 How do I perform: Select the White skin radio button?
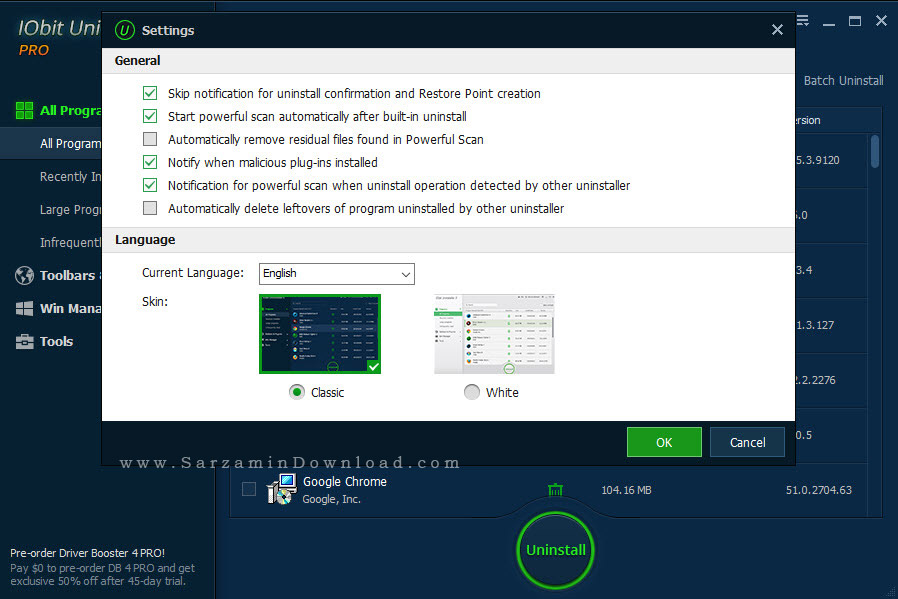(x=472, y=392)
